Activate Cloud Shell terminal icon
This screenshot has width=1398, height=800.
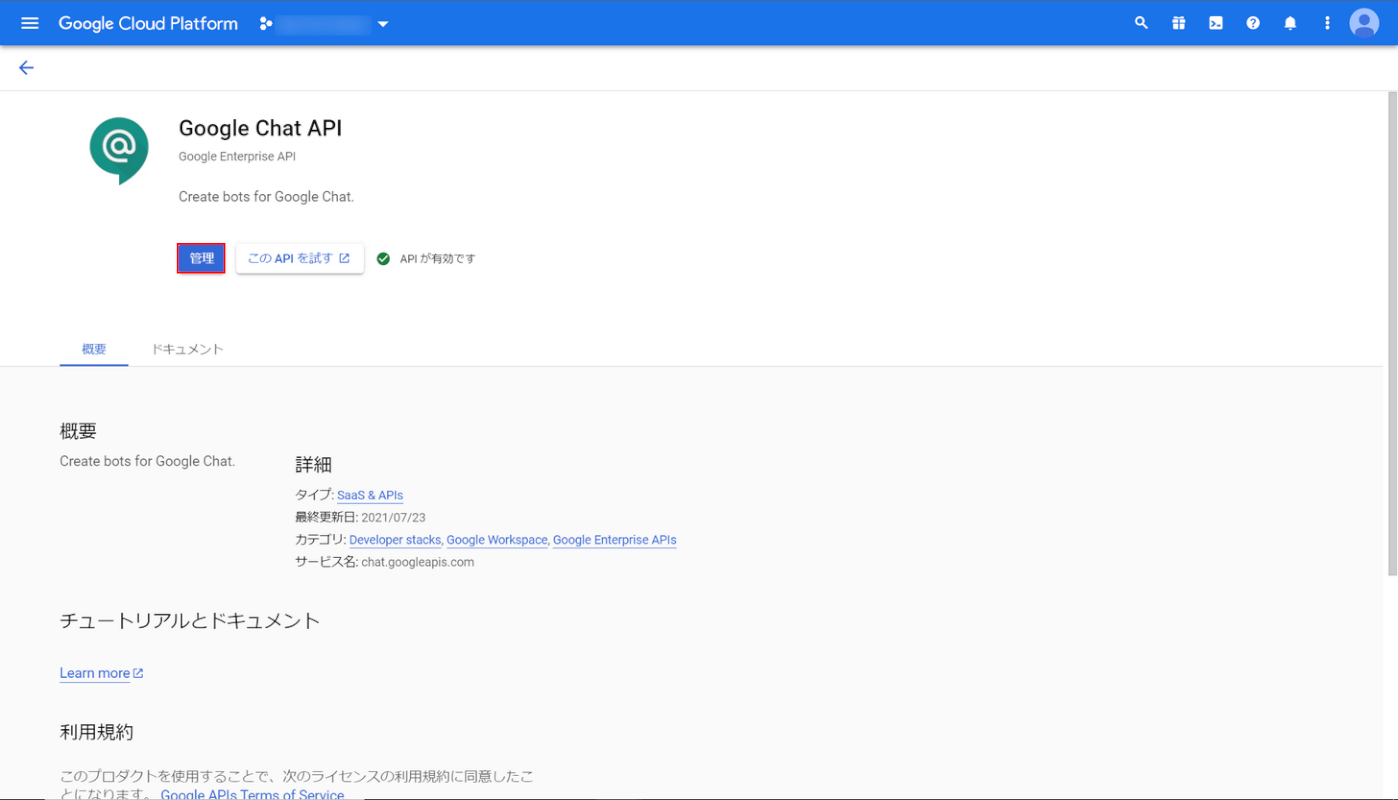pyautogui.click(x=1216, y=23)
